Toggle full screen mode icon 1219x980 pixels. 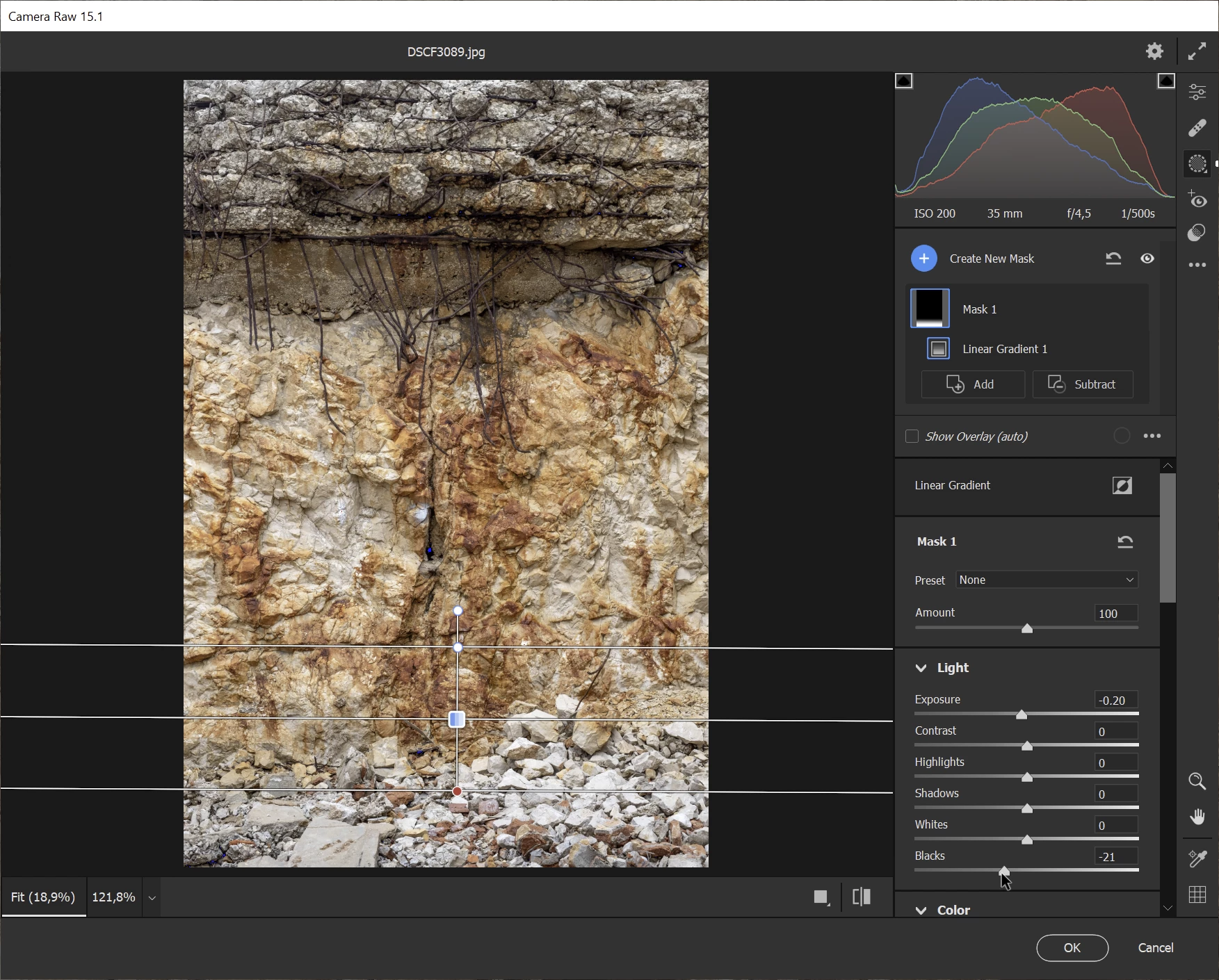1197,51
